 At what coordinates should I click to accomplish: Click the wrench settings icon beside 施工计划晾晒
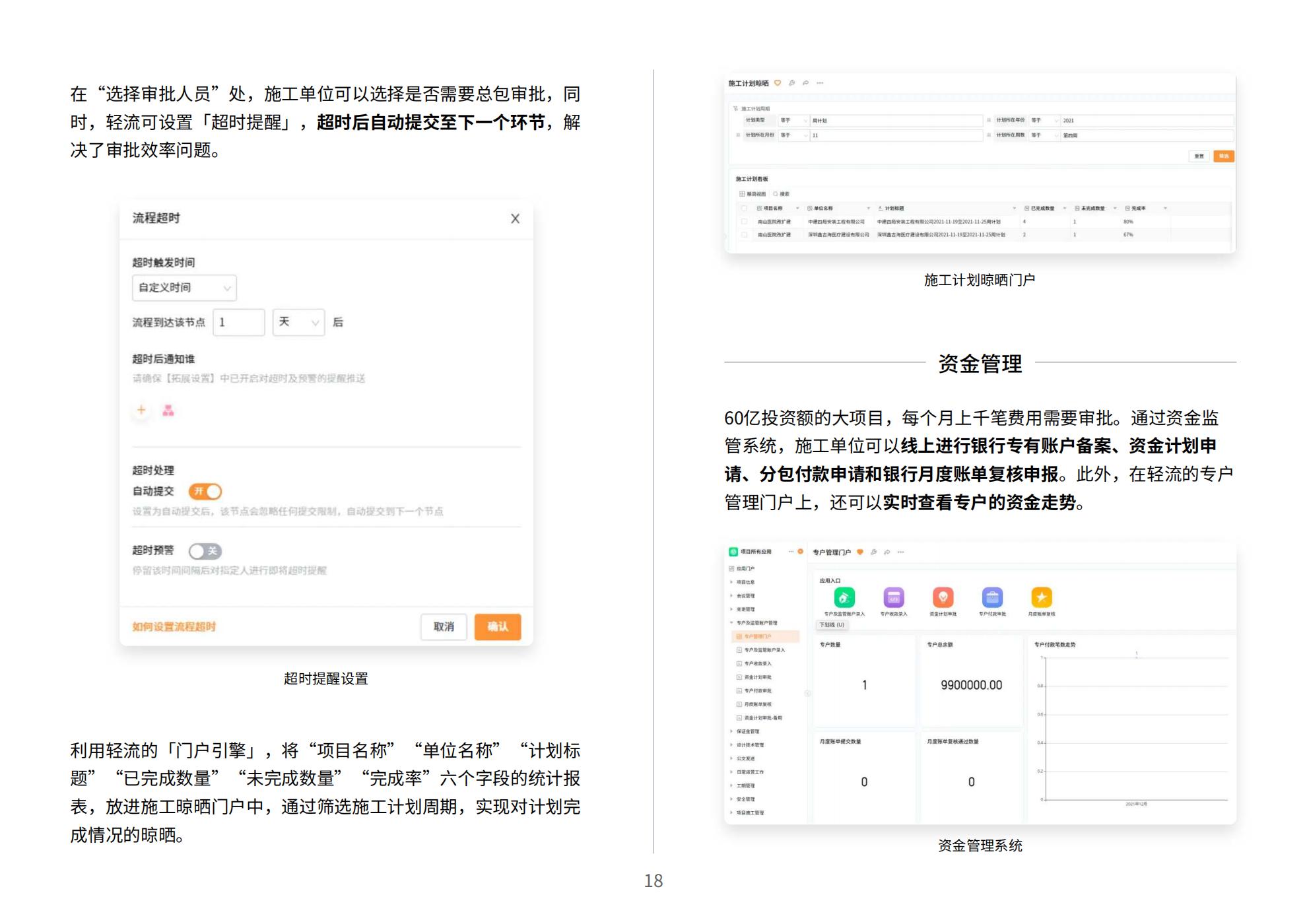[x=791, y=83]
